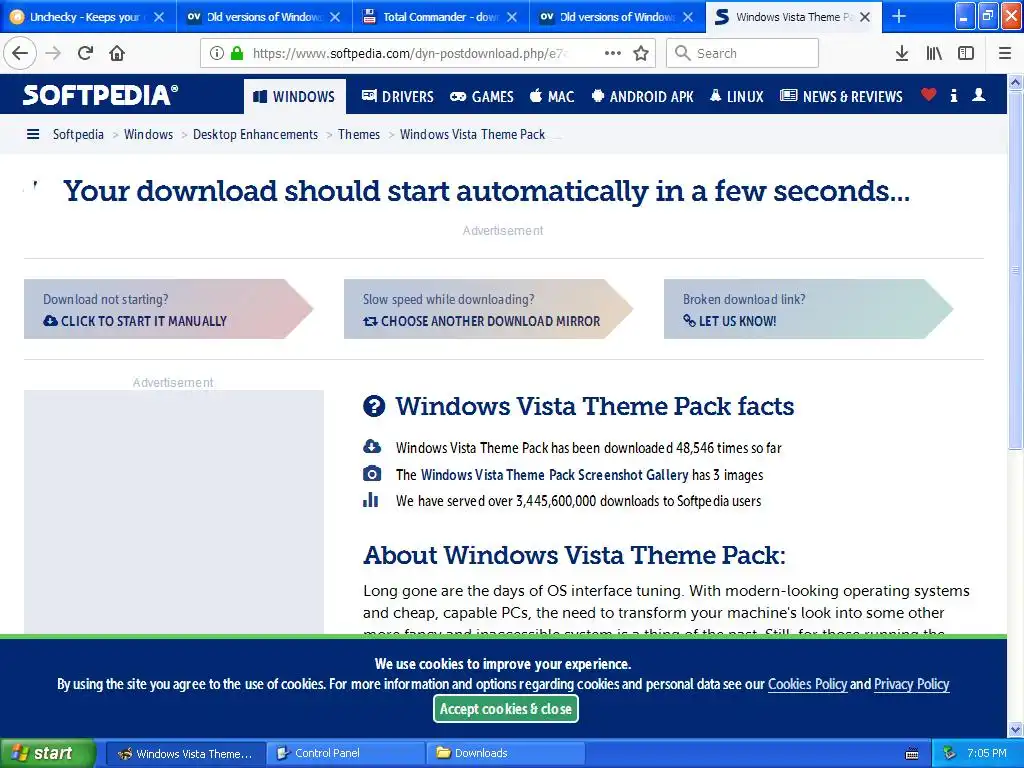This screenshot has width=1024, height=768.
Task: Click the question mark facts icon
Action: point(374,406)
